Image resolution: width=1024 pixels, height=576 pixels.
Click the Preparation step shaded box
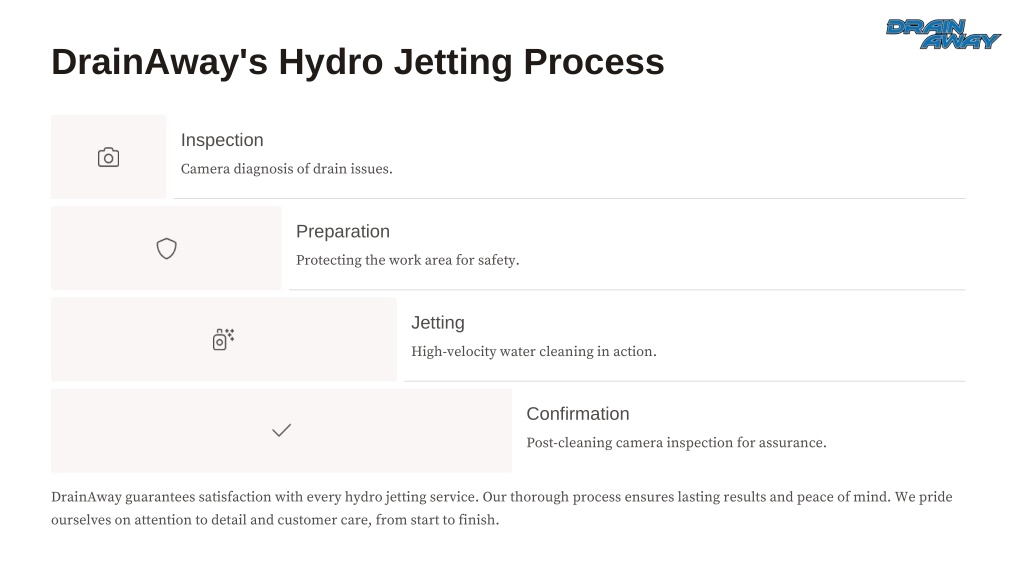coord(166,248)
